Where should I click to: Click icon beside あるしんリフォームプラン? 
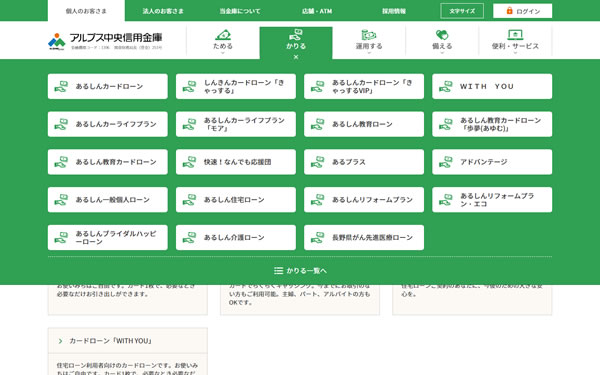[x=318, y=200]
